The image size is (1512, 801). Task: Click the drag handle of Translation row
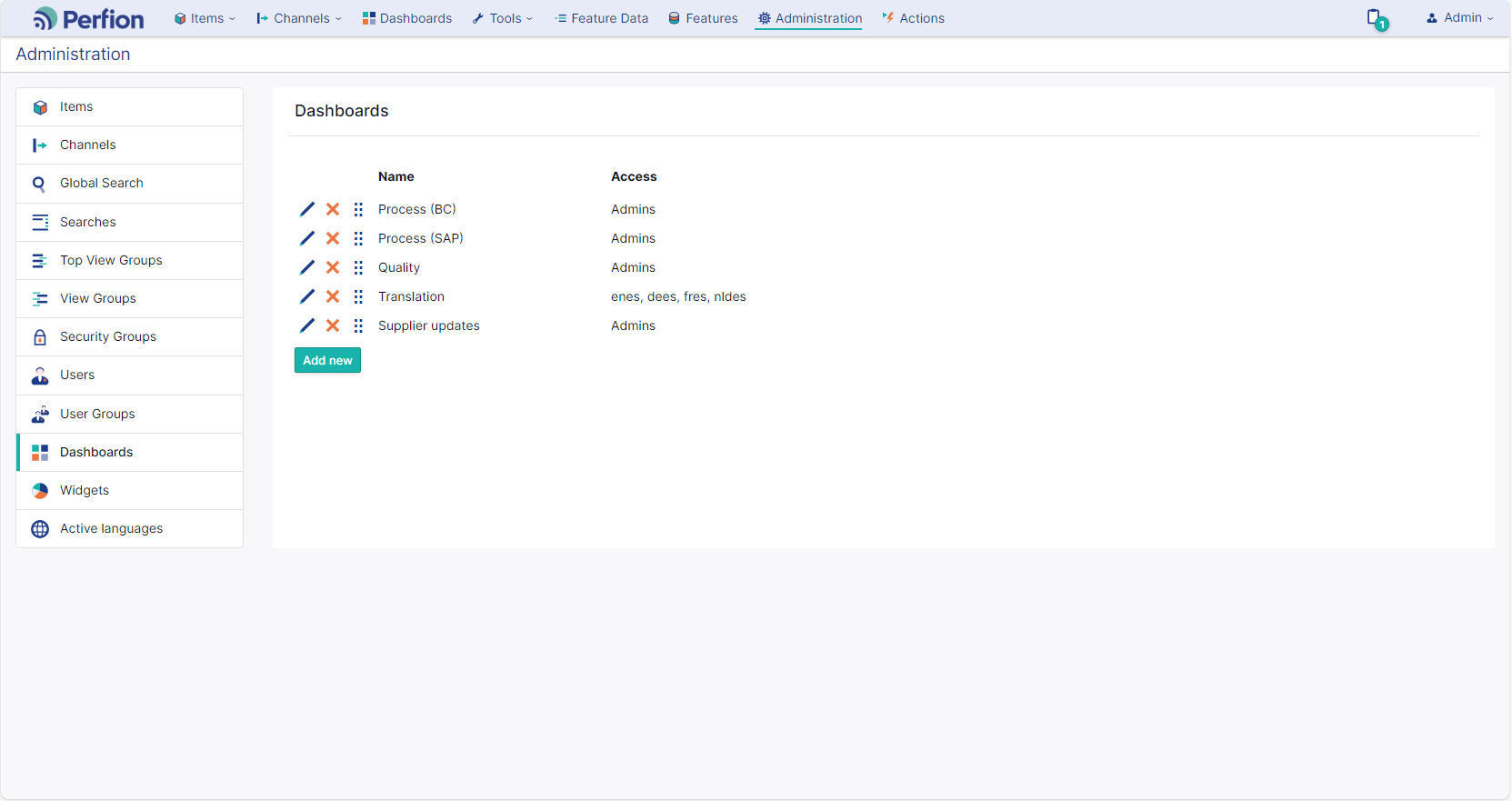pos(358,296)
